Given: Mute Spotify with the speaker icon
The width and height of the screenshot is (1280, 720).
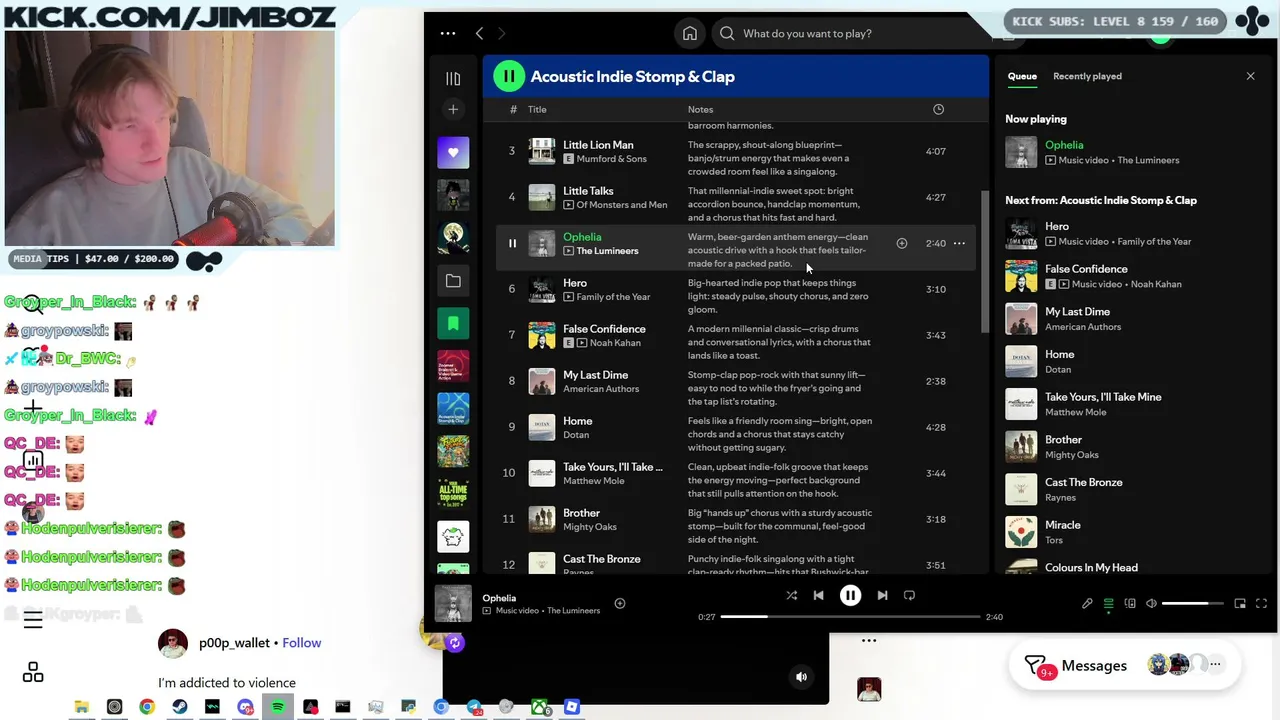Looking at the screenshot, I should click(x=1151, y=603).
